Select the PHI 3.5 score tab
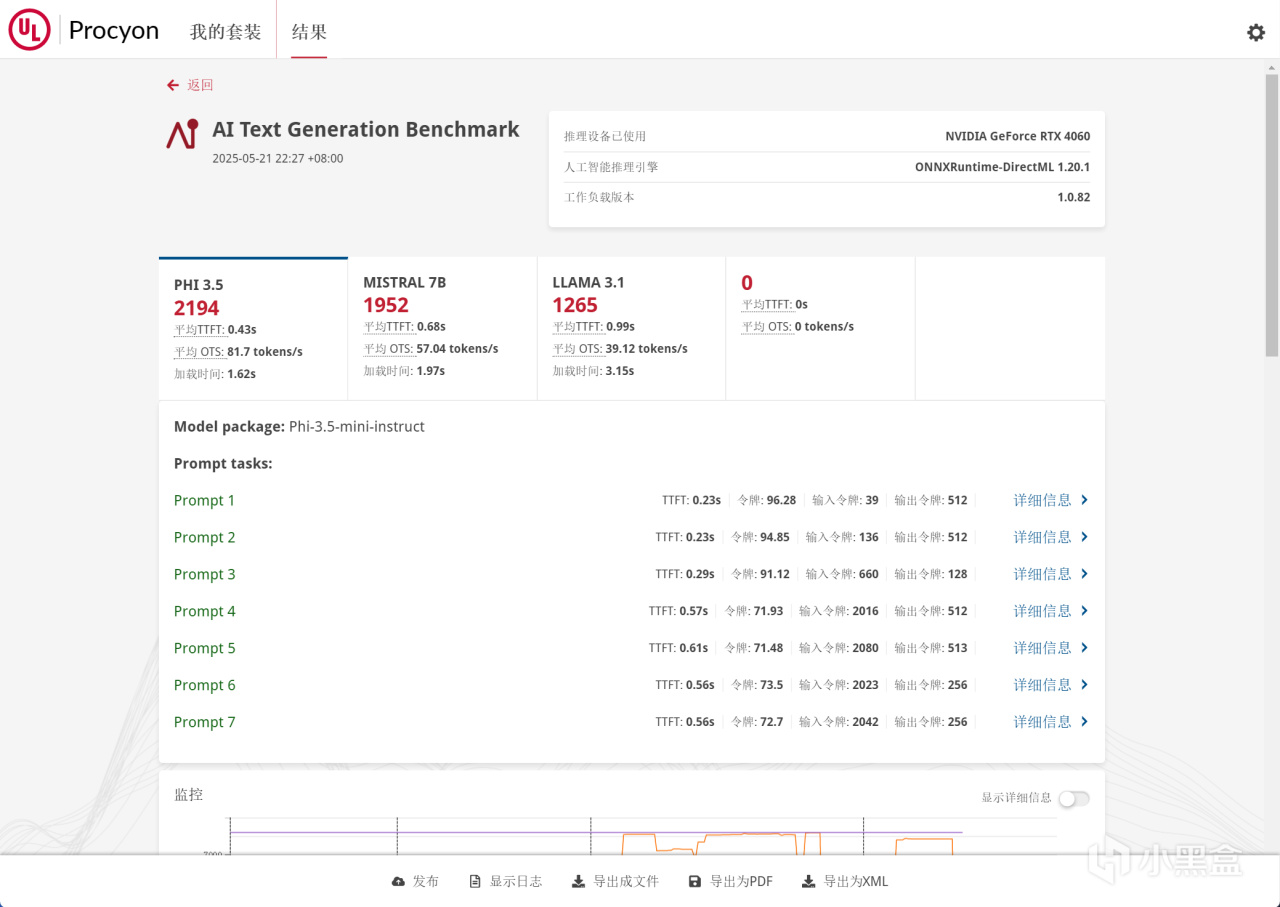Screen dimensions: 1280x907 [x=253, y=329]
